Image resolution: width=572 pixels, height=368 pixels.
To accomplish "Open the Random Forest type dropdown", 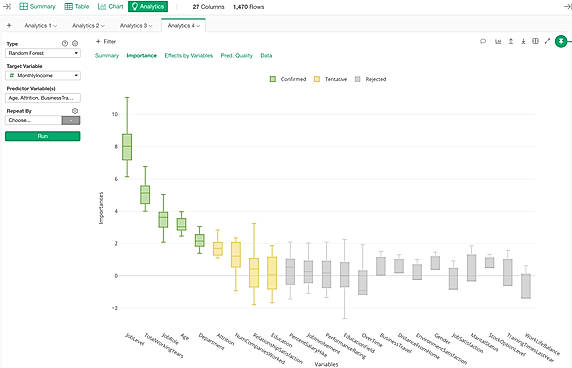I will (x=43, y=53).
